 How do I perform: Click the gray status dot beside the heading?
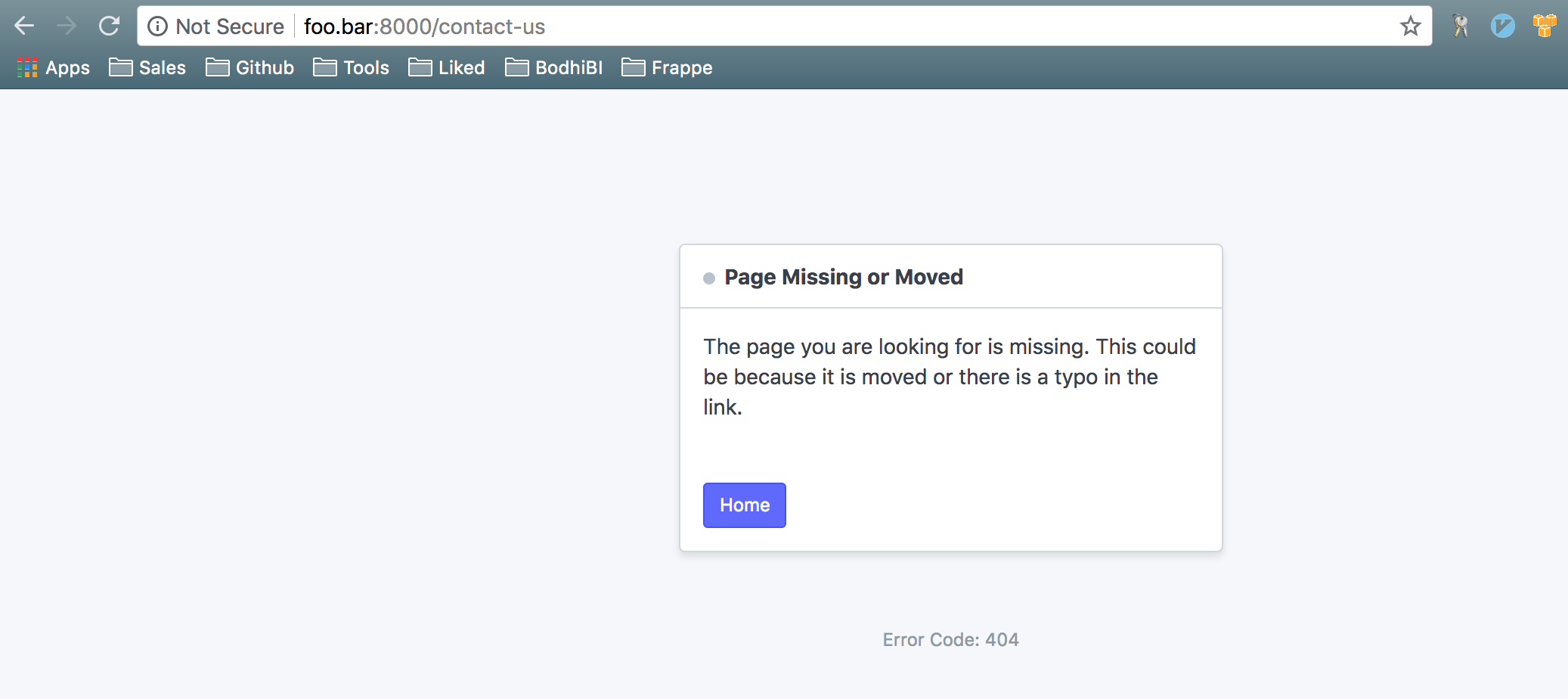pos(709,278)
